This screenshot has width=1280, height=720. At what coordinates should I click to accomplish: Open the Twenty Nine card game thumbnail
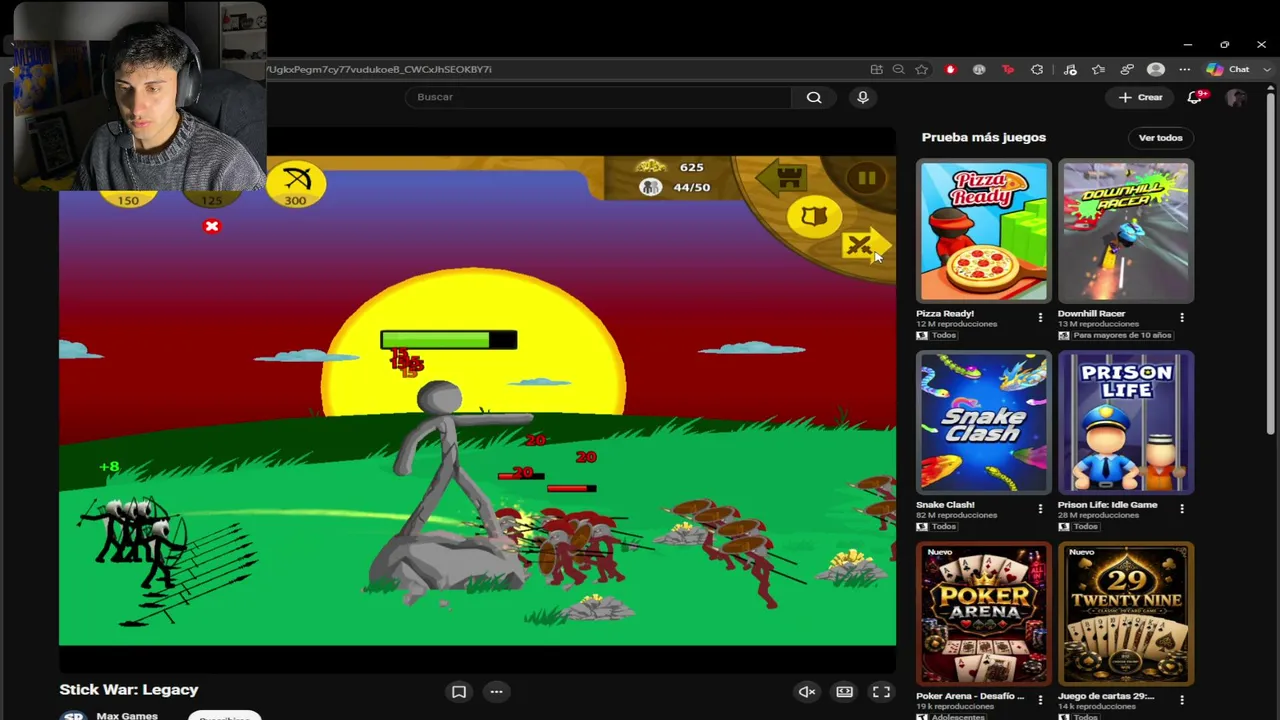(x=1126, y=613)
